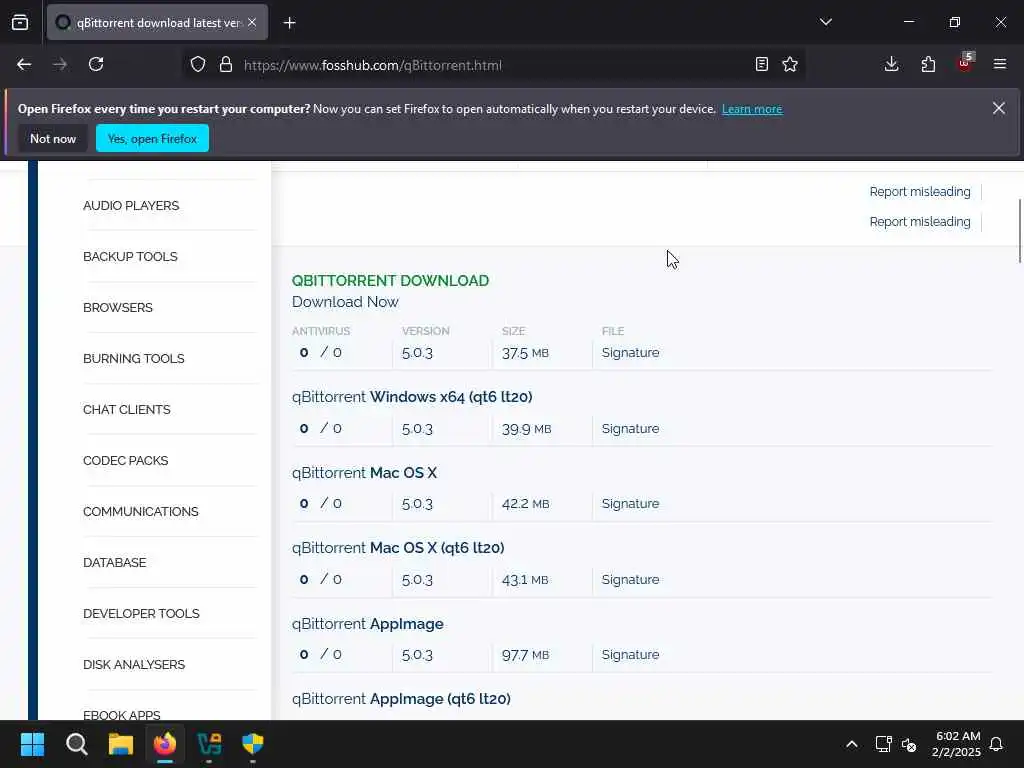Image resolution: width=1024 pixels, height=768 pixels.
Task: Click the QBITTORRENT DOWNLOAD heading
Action: (390, 281)
